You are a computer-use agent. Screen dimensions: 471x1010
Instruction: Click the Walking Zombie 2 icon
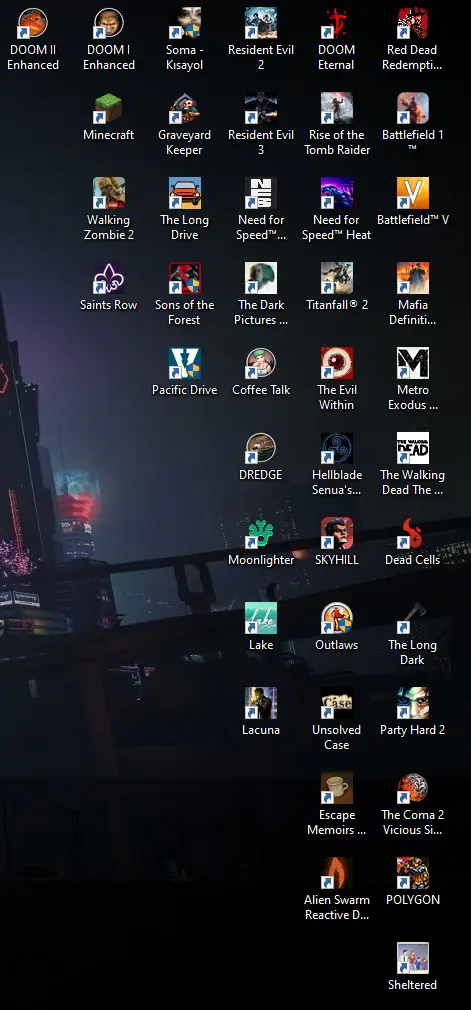[x=109, y=194]
